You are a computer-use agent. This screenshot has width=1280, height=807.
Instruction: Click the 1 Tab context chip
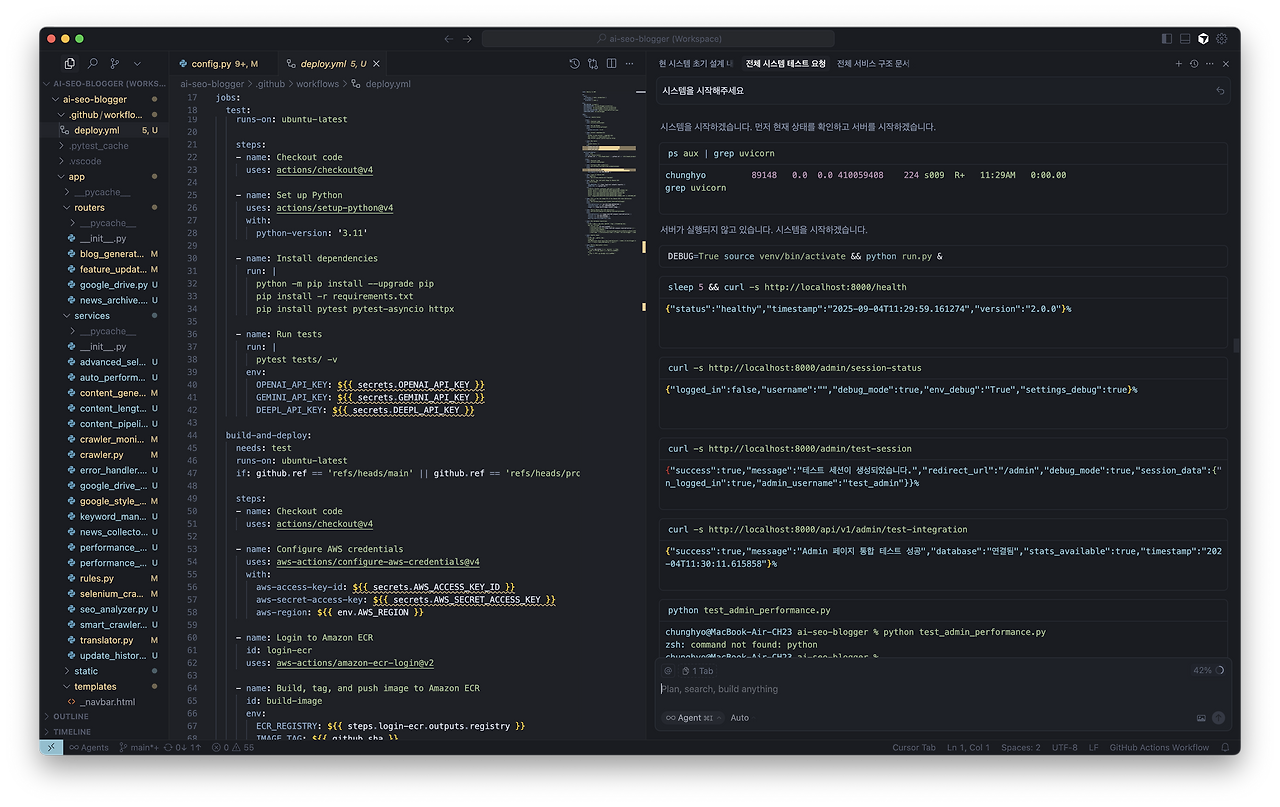click(697, 671)
